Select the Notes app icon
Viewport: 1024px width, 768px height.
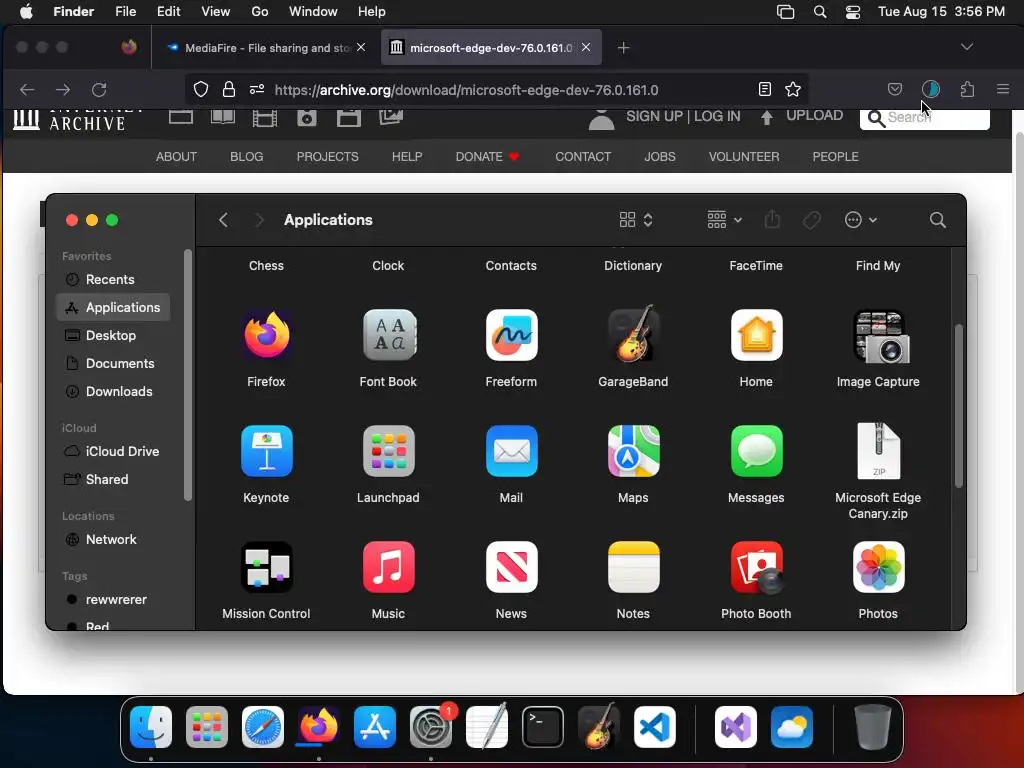(633, 567)
